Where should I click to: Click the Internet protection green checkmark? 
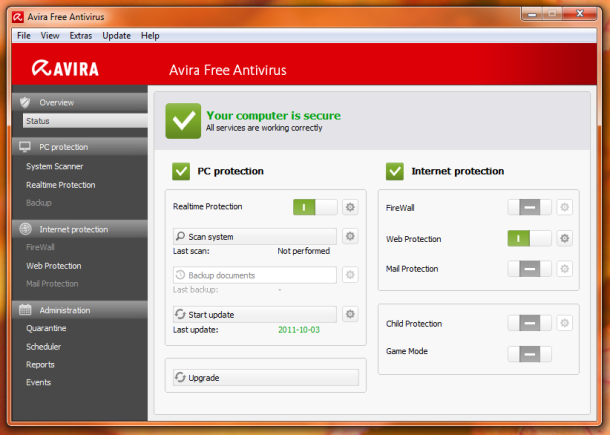[395, 171]
